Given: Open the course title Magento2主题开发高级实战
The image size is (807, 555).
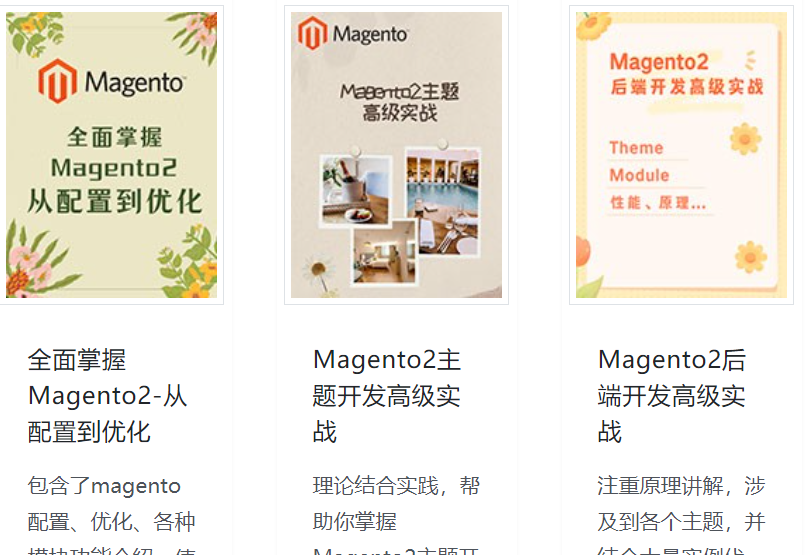Looking at the screenshot, I should pyautogui.click(x=387, y=395).
